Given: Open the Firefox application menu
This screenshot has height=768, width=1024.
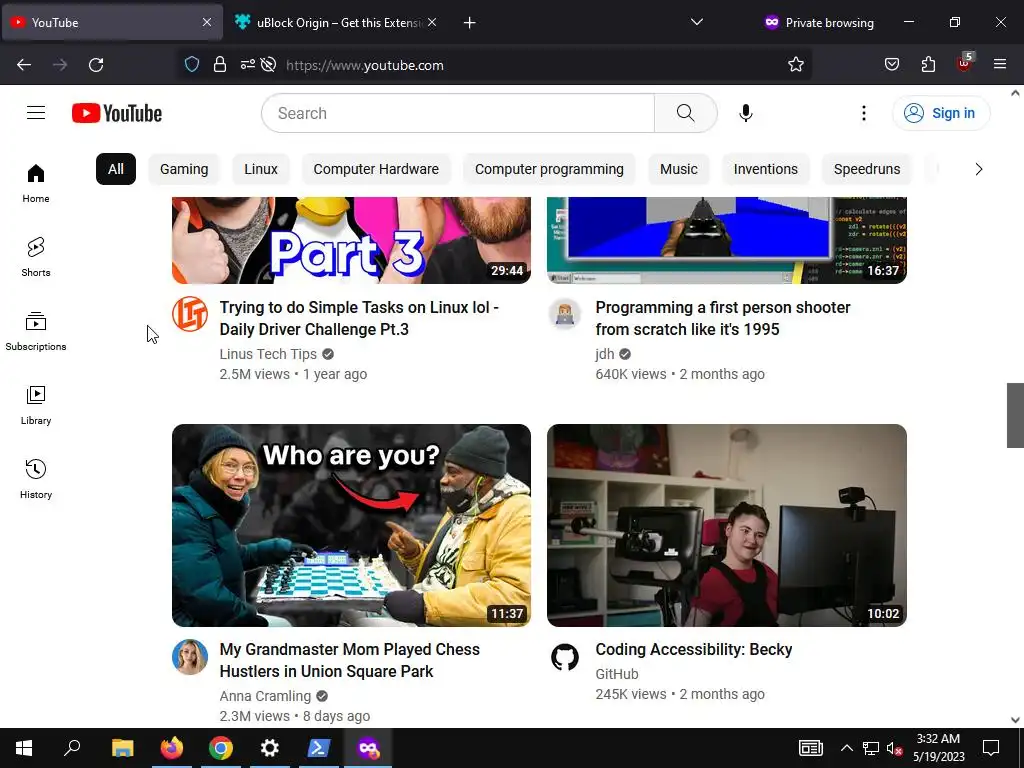Looking at the screenshot, I should (x=999, y=65).
